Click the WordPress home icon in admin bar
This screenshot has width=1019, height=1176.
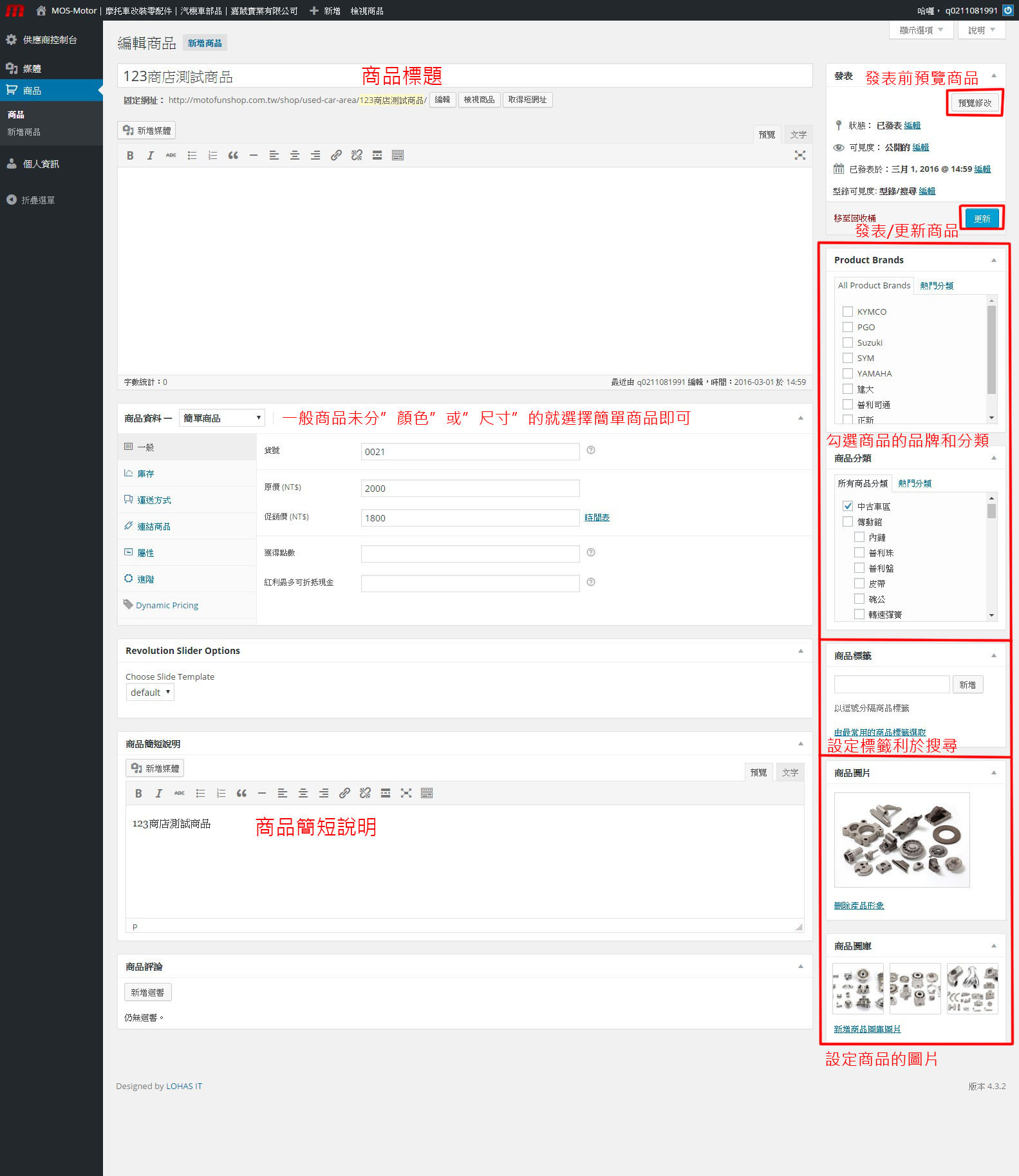tap(41, 10)
